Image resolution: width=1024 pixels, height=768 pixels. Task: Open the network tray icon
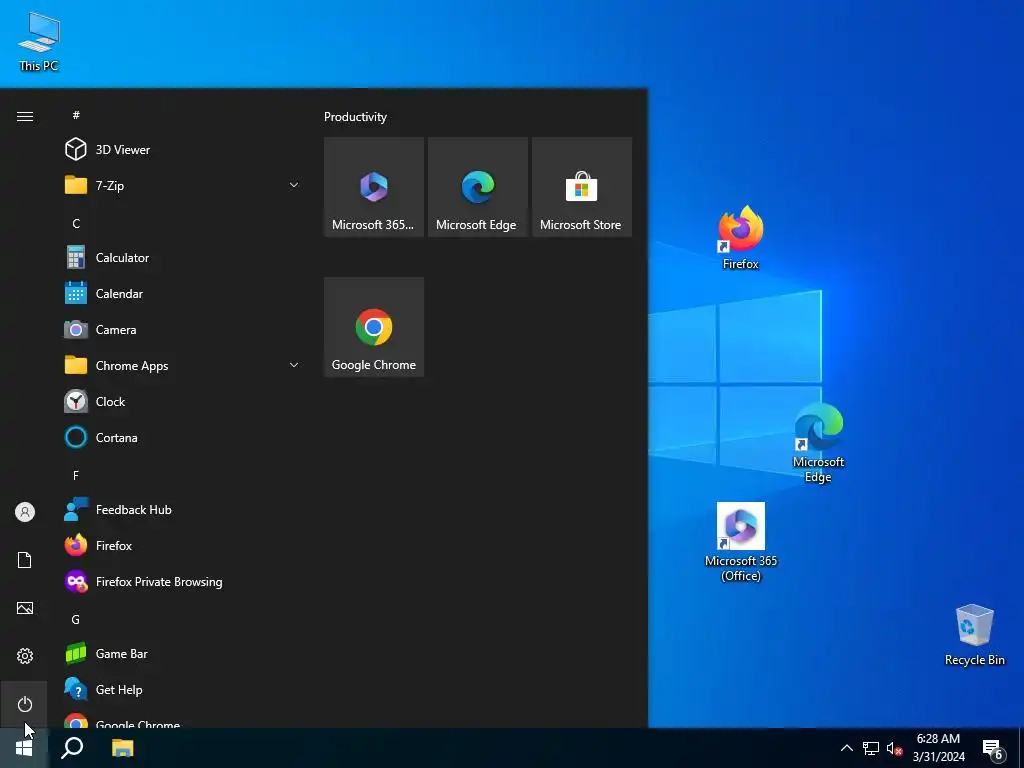click(871, 748)
